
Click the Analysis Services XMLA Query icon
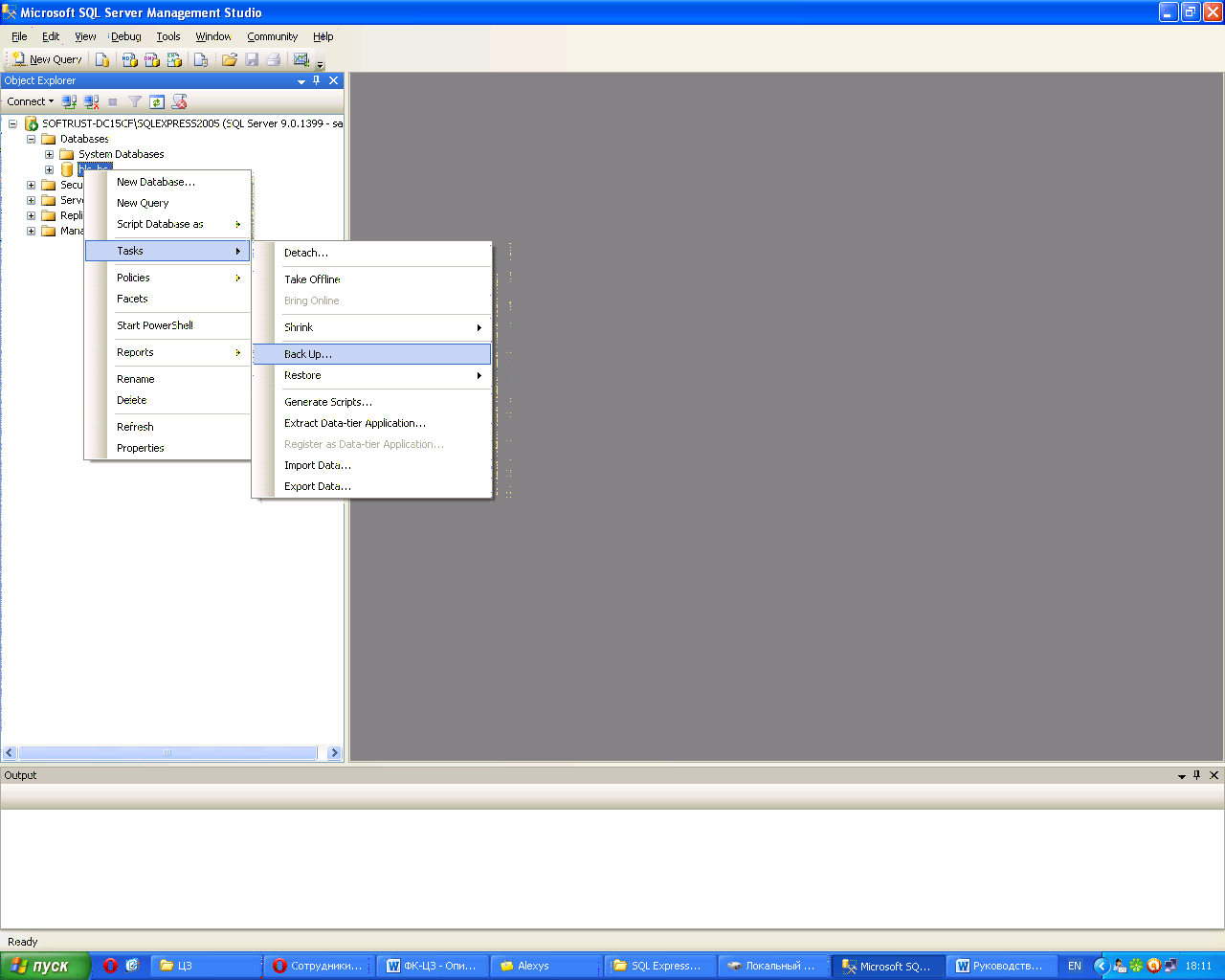pyautogui.click(x=174, y=59)
